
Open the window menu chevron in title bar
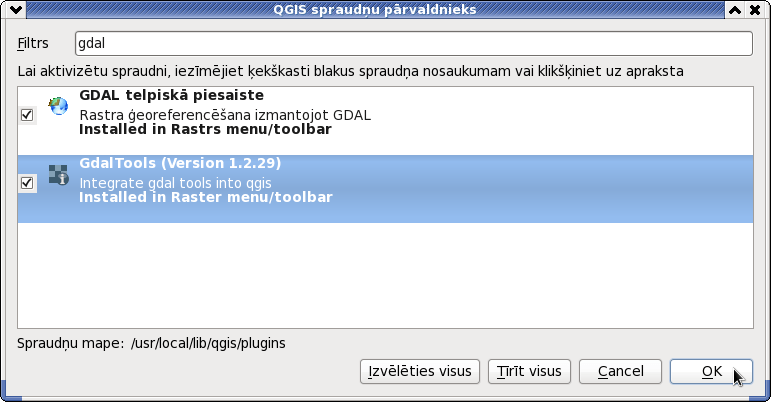15,9
